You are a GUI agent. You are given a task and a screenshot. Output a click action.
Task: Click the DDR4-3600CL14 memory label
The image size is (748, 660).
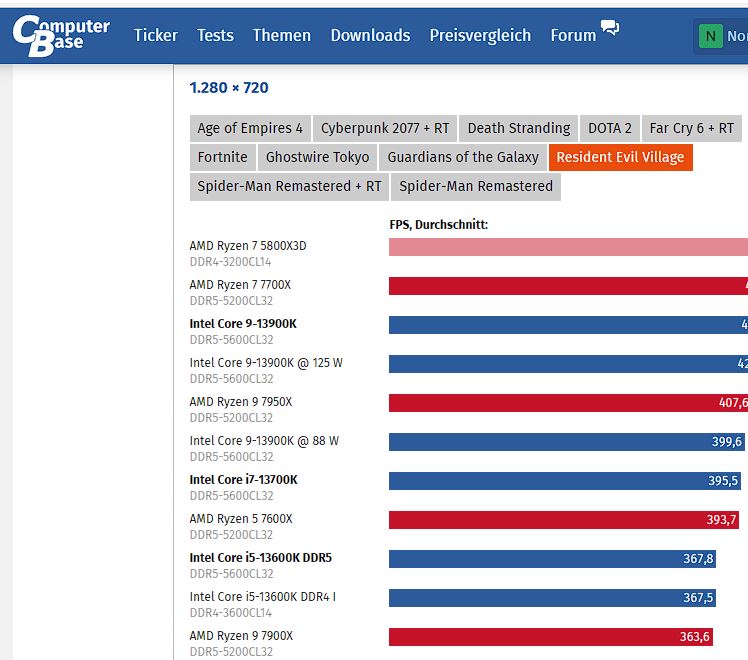click(x=230, y=613)
